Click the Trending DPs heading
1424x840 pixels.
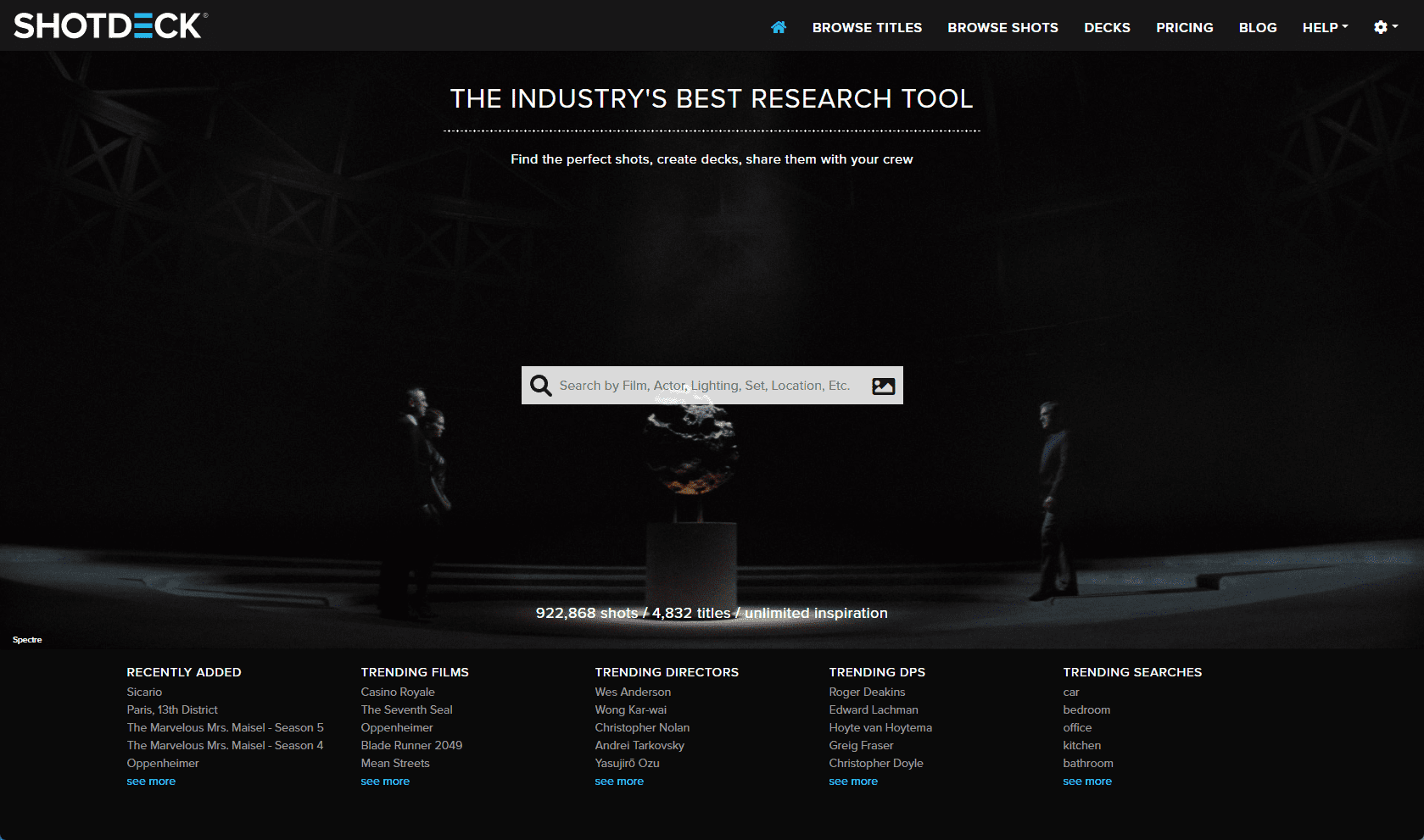click(x=877, y=672)
